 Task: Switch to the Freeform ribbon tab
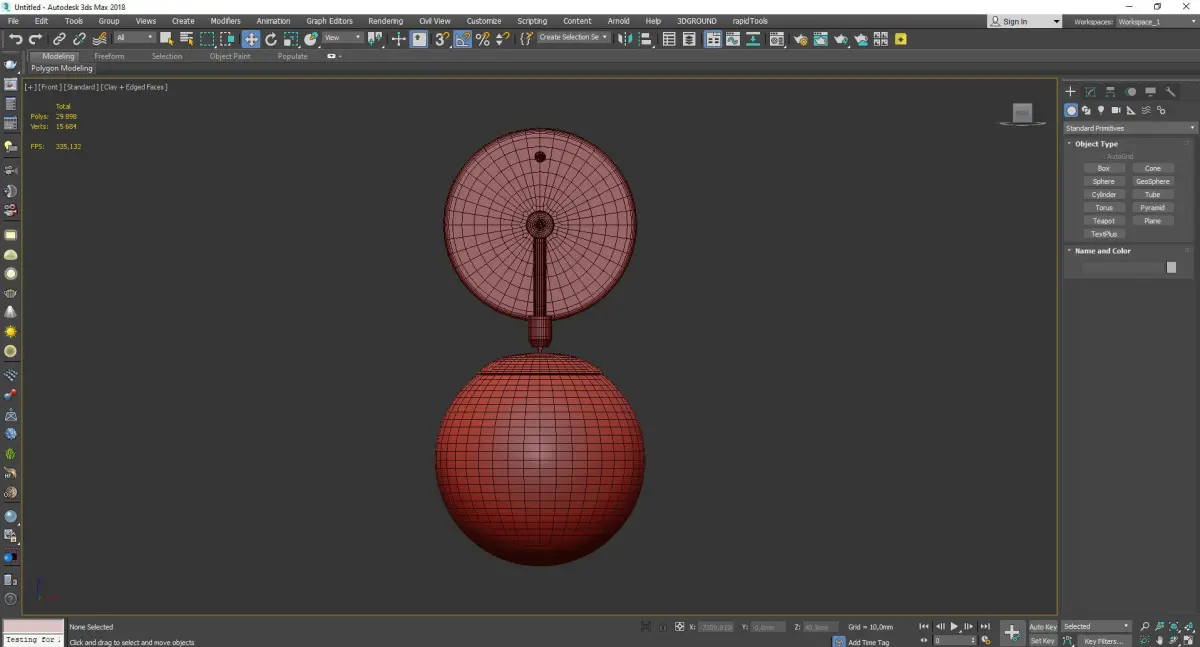click(x=109, y=56)
